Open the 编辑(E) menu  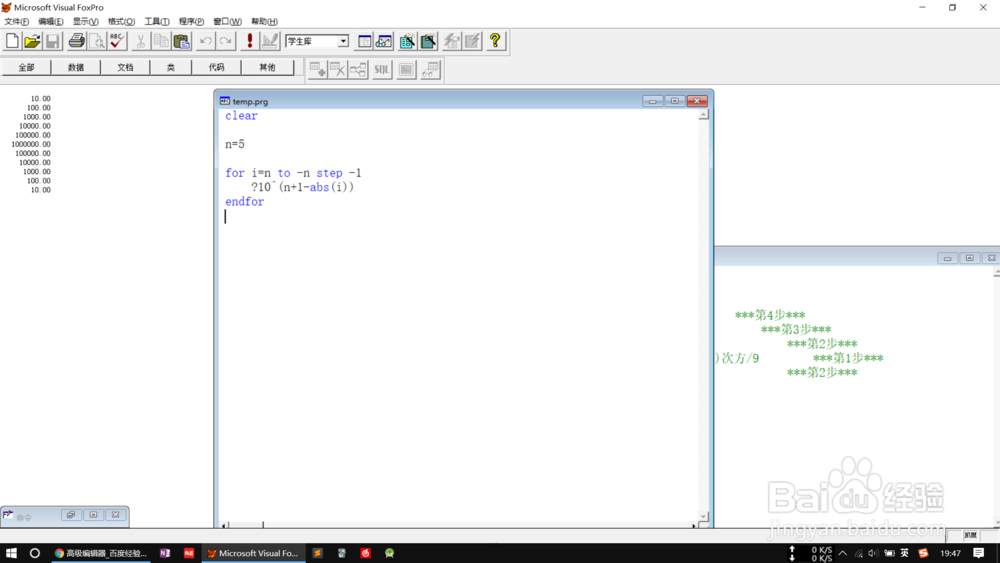tap(50, 22)
